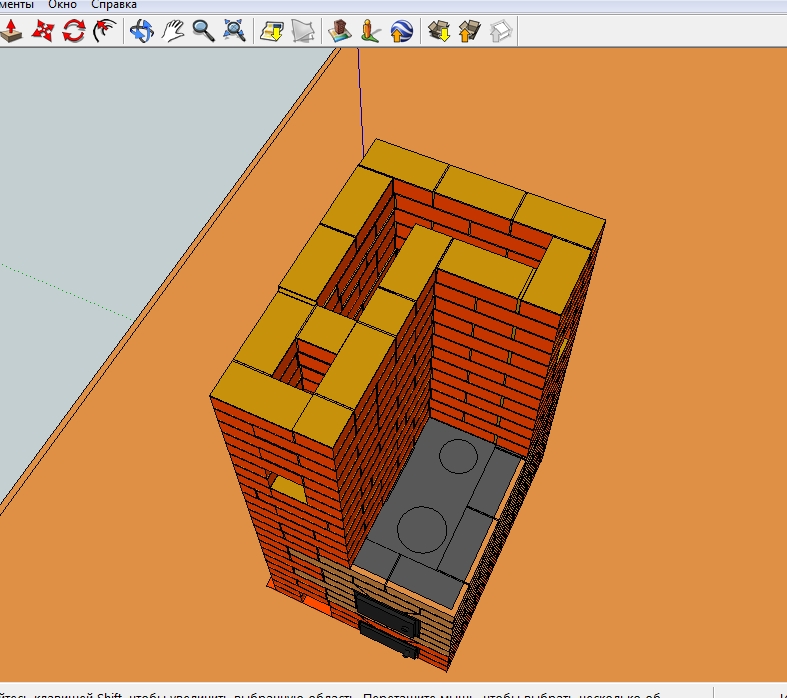This screenshot has height=698, width=787.
Task: Click the Share Model upload icon
Action: pos(470,31)
